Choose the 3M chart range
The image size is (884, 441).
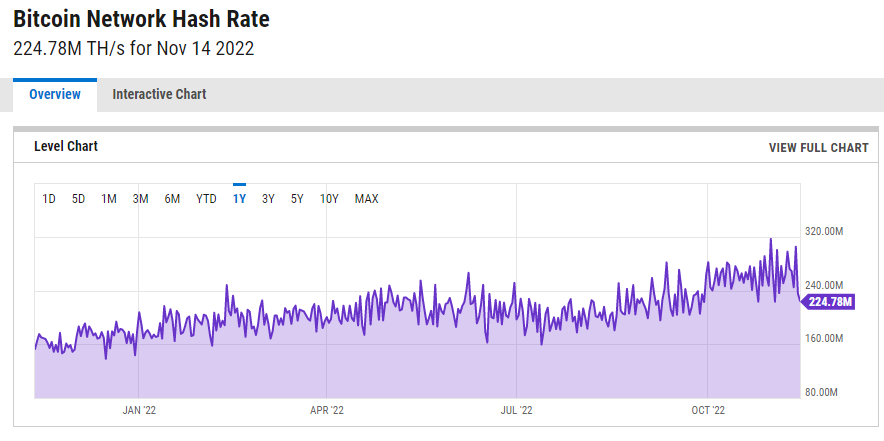140,199
